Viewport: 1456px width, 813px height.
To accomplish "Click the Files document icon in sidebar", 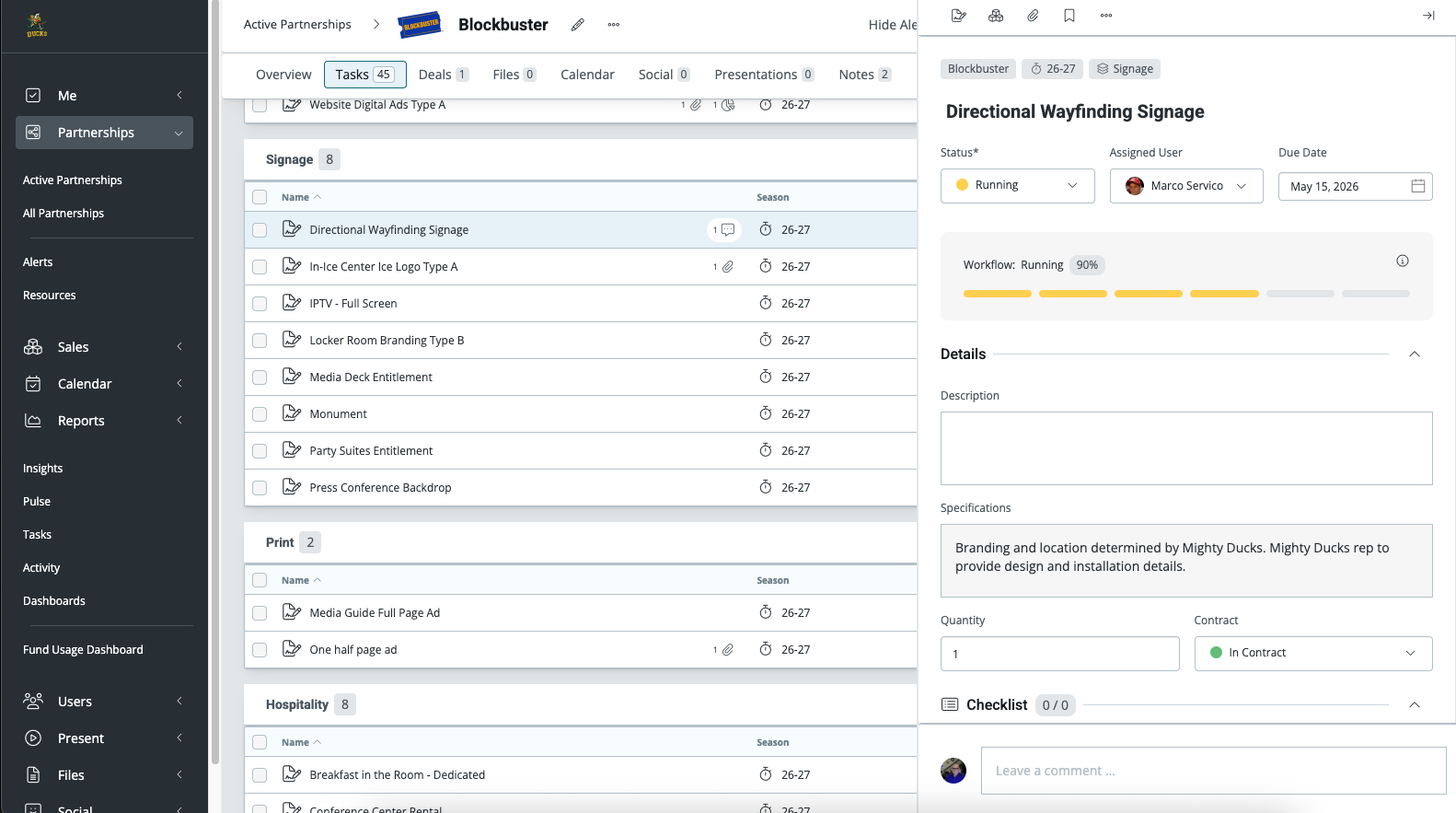I will click(x=33, y=775).
